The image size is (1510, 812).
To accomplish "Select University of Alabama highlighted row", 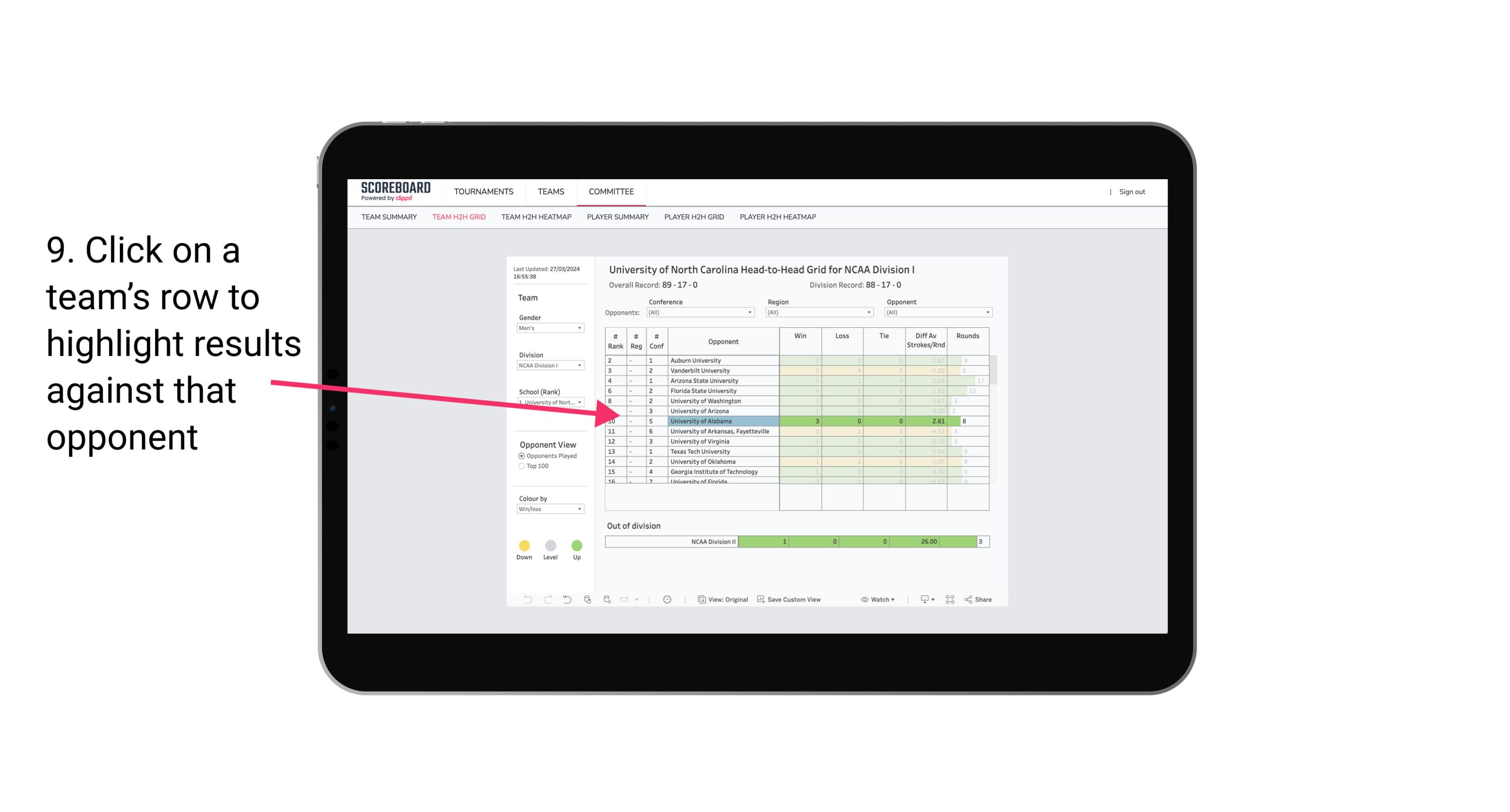I will tap(793, 420).
